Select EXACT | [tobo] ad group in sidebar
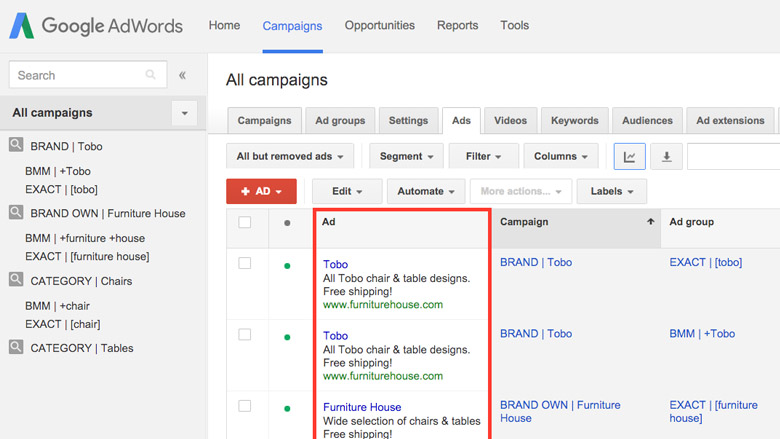 tap(61, 189)
